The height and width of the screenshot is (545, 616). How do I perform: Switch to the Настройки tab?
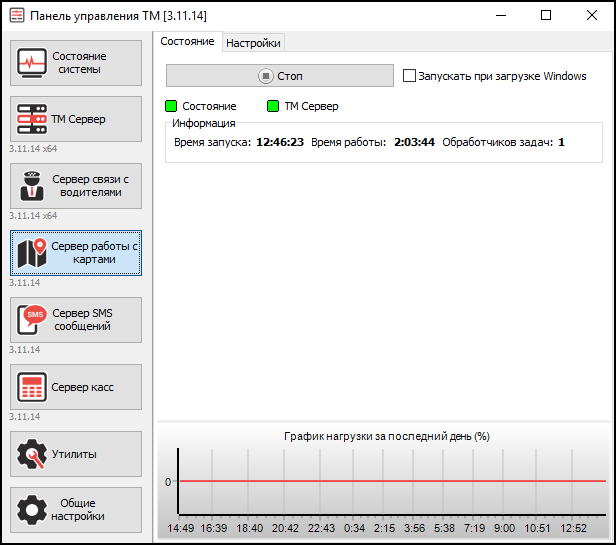click(x=253, y=43)
